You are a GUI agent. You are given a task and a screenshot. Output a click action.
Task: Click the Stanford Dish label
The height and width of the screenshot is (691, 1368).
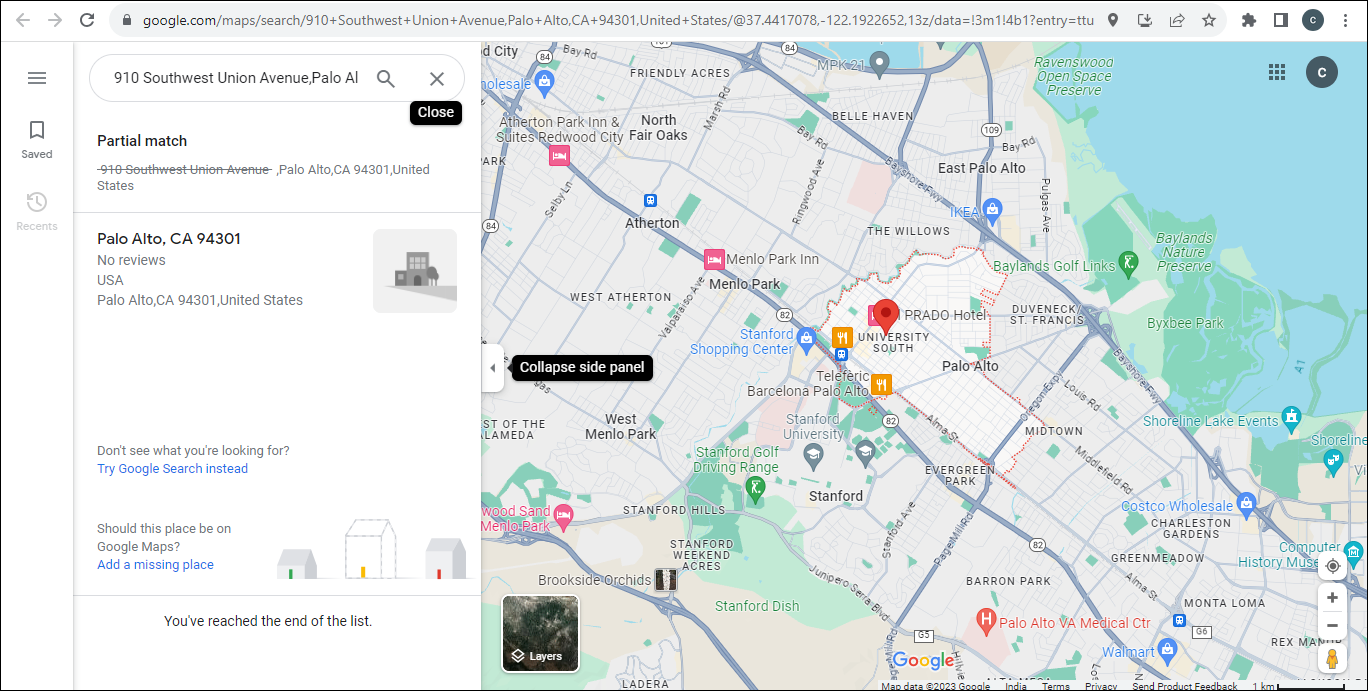[757, 606]
